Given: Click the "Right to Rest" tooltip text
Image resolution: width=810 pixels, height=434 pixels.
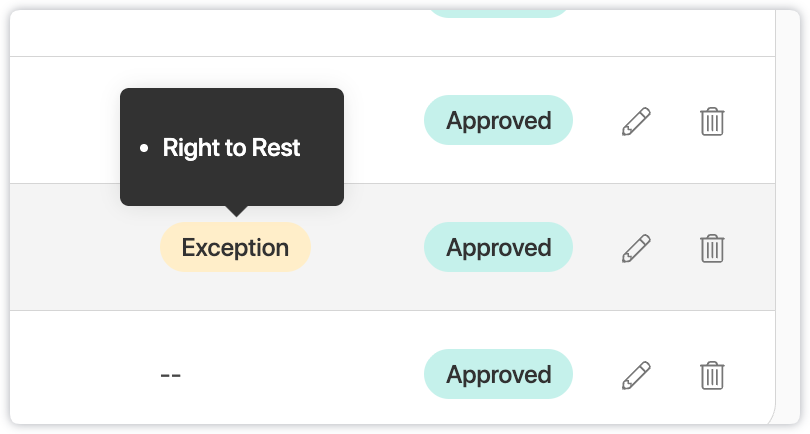Looking at the screenshot, I should click(231, 148).
